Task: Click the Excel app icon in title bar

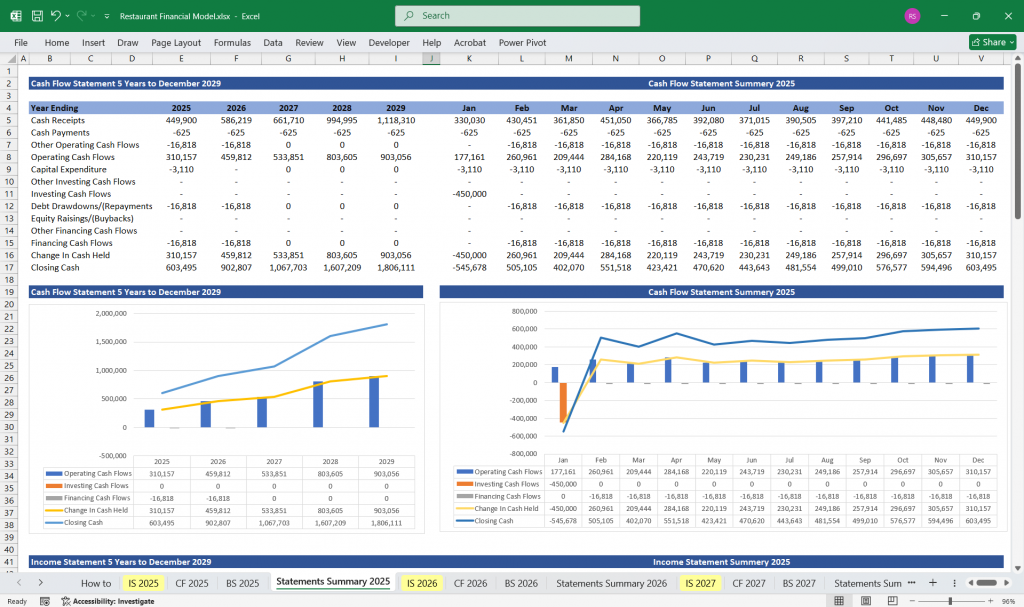Action: 14,15
